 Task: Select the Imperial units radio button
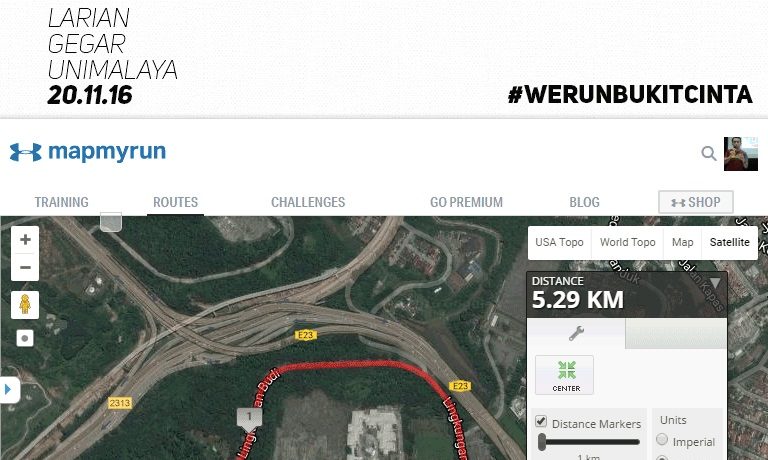(662, 439)
